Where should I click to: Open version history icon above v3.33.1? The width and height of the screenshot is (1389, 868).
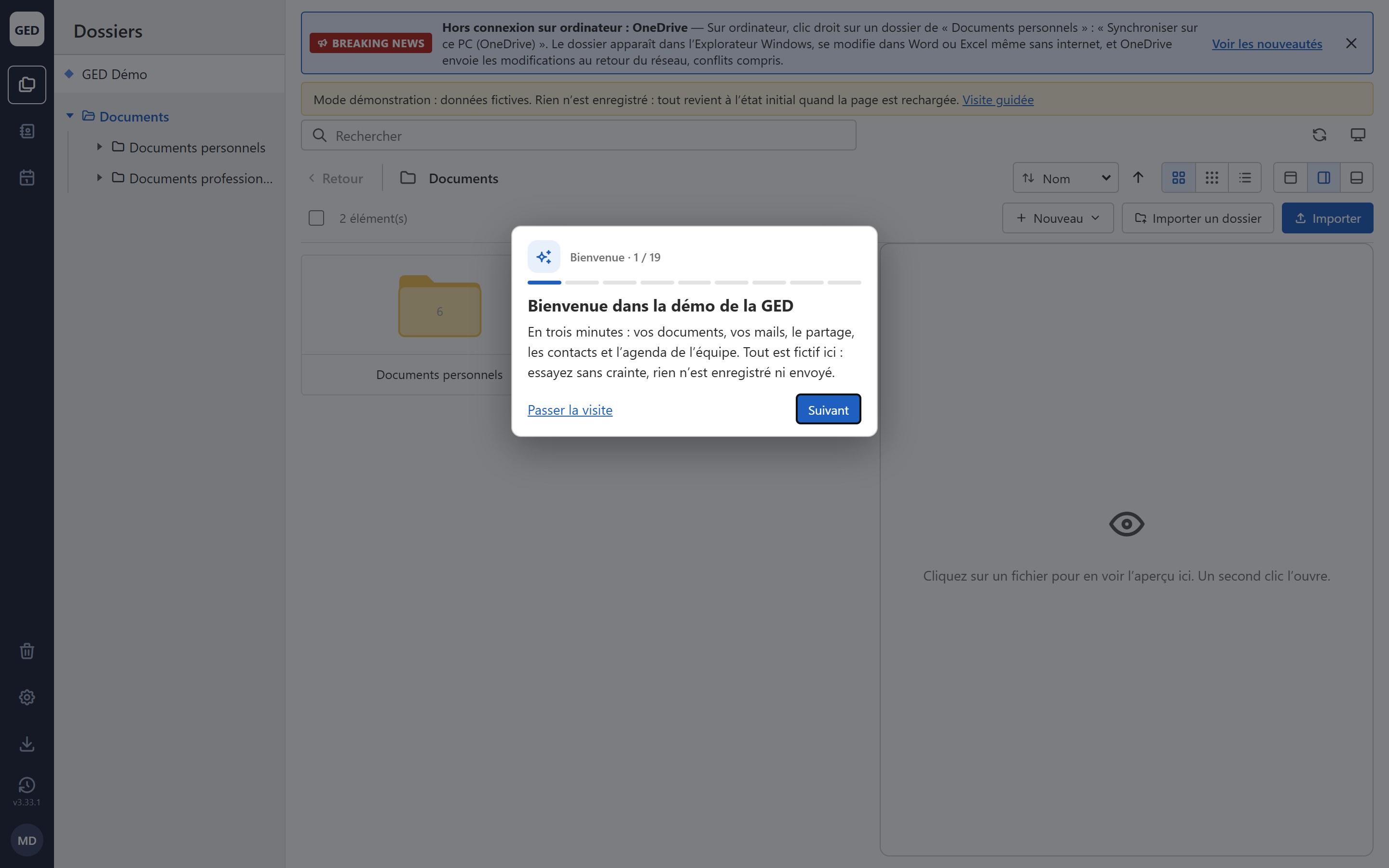coord(27,785)
